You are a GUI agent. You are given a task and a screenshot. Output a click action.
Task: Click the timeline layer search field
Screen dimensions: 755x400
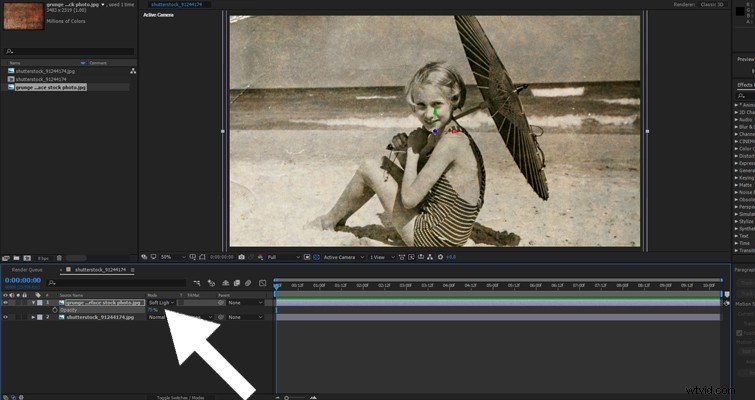(117, 283)
